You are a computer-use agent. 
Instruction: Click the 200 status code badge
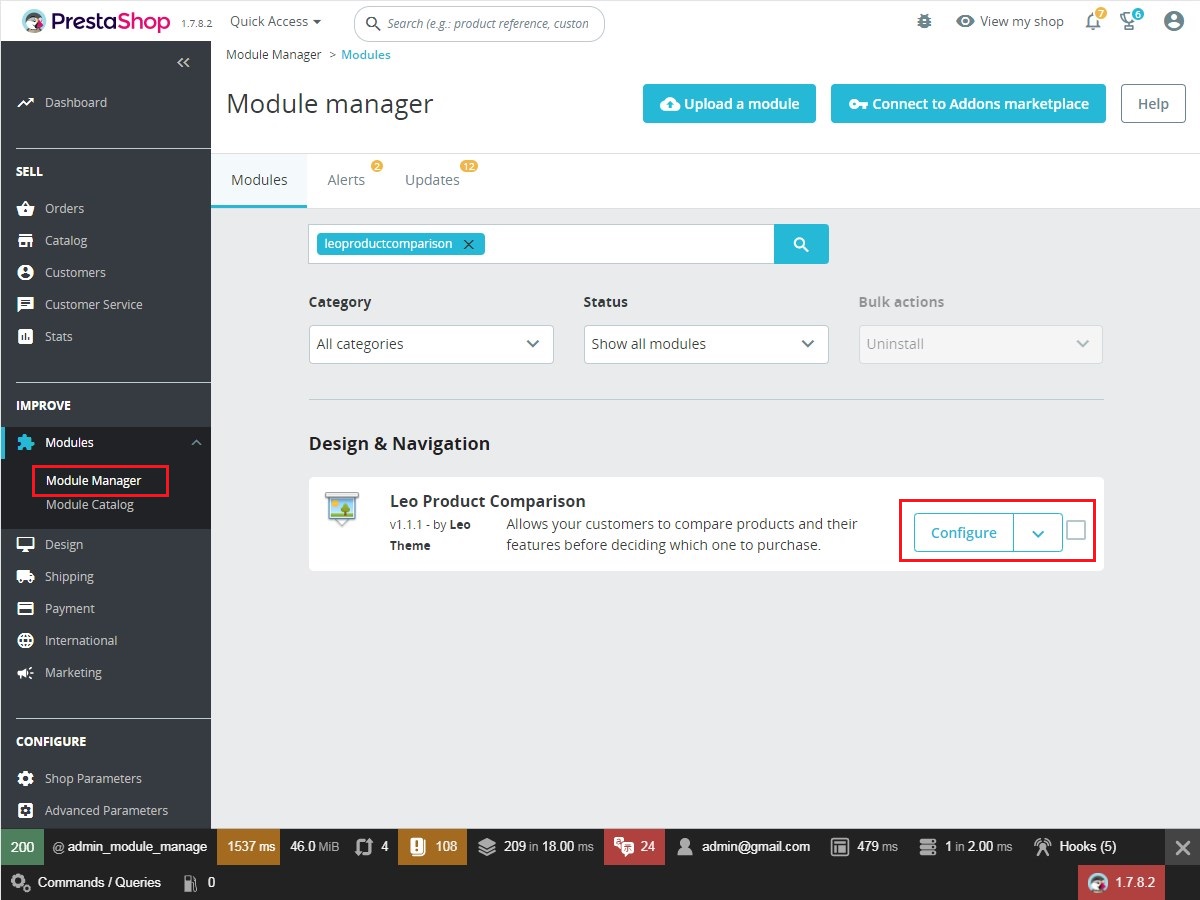pos(22,847)
